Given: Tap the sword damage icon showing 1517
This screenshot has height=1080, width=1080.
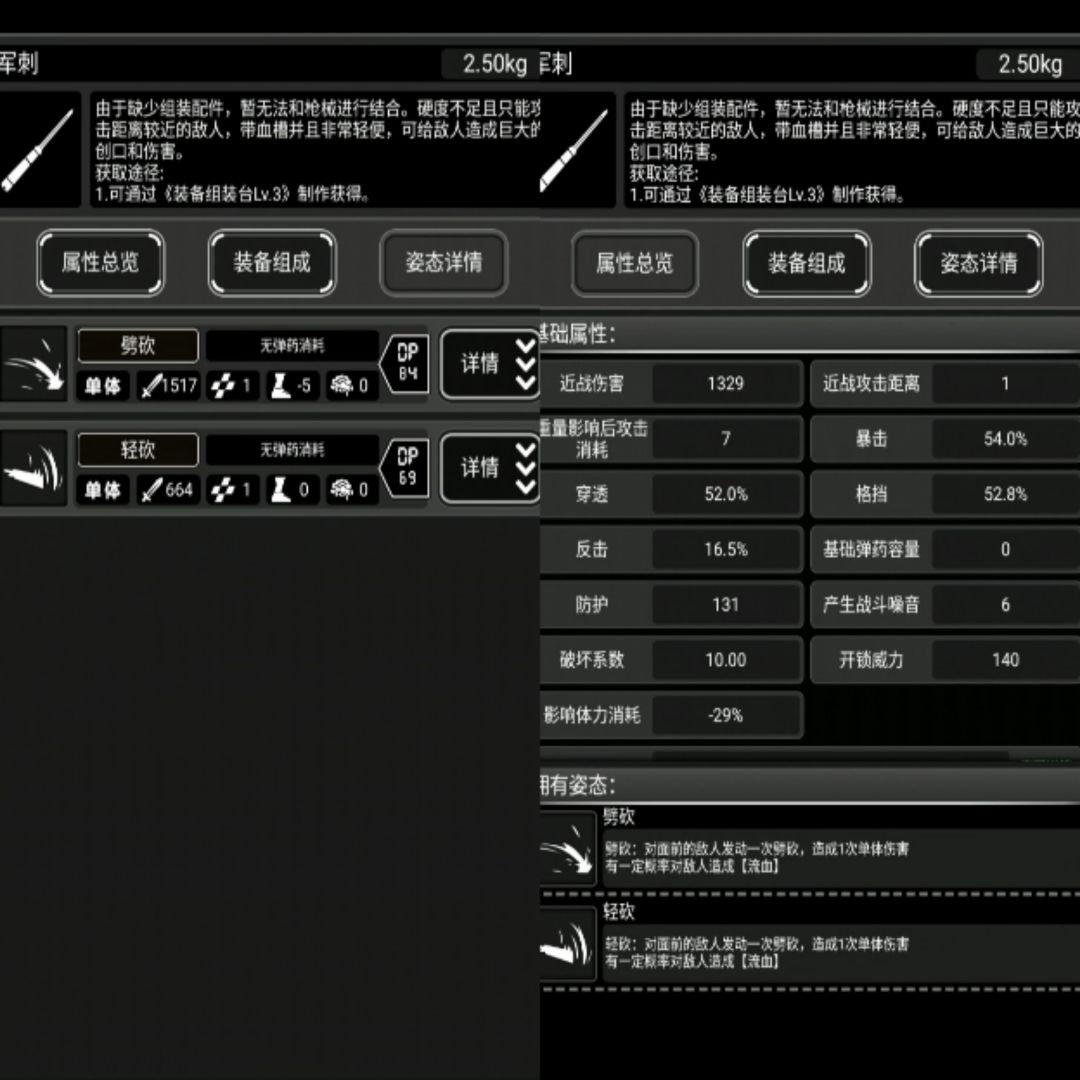Looking at the screenshot, I should pos(150,386).
